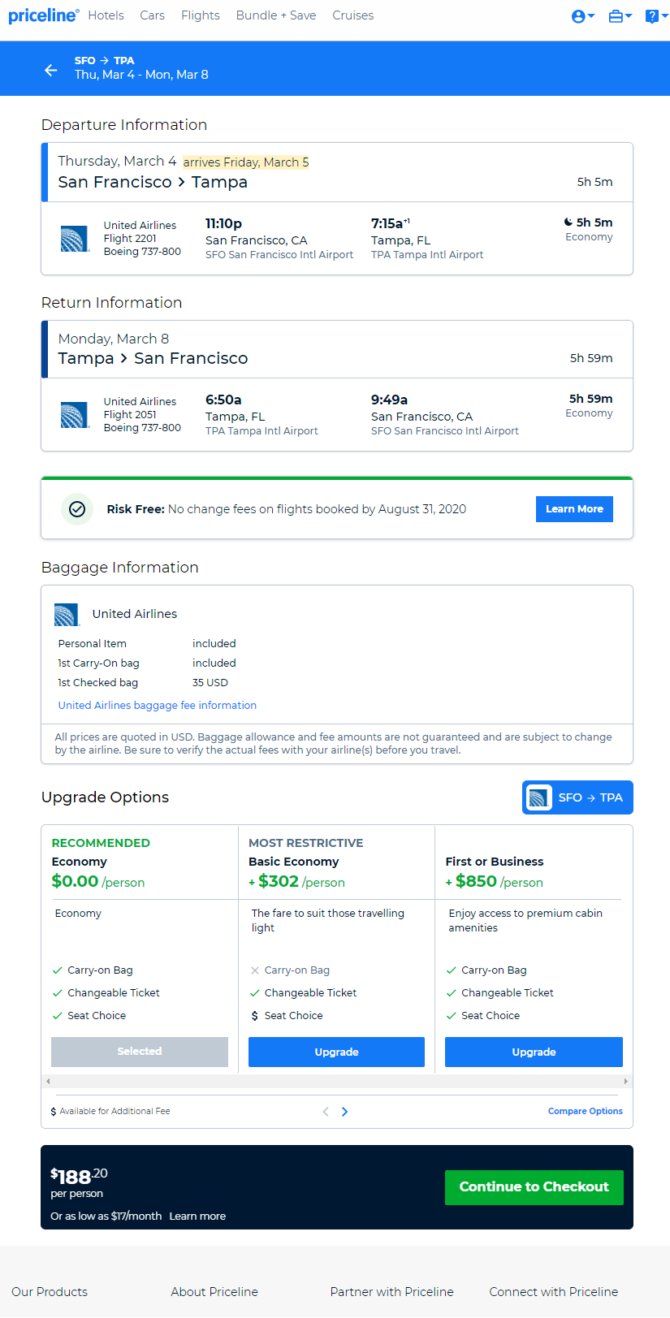Click the Basic Economy Seat Choice dollar icon
670x1318 pixels.
(x=254, y=1015)
